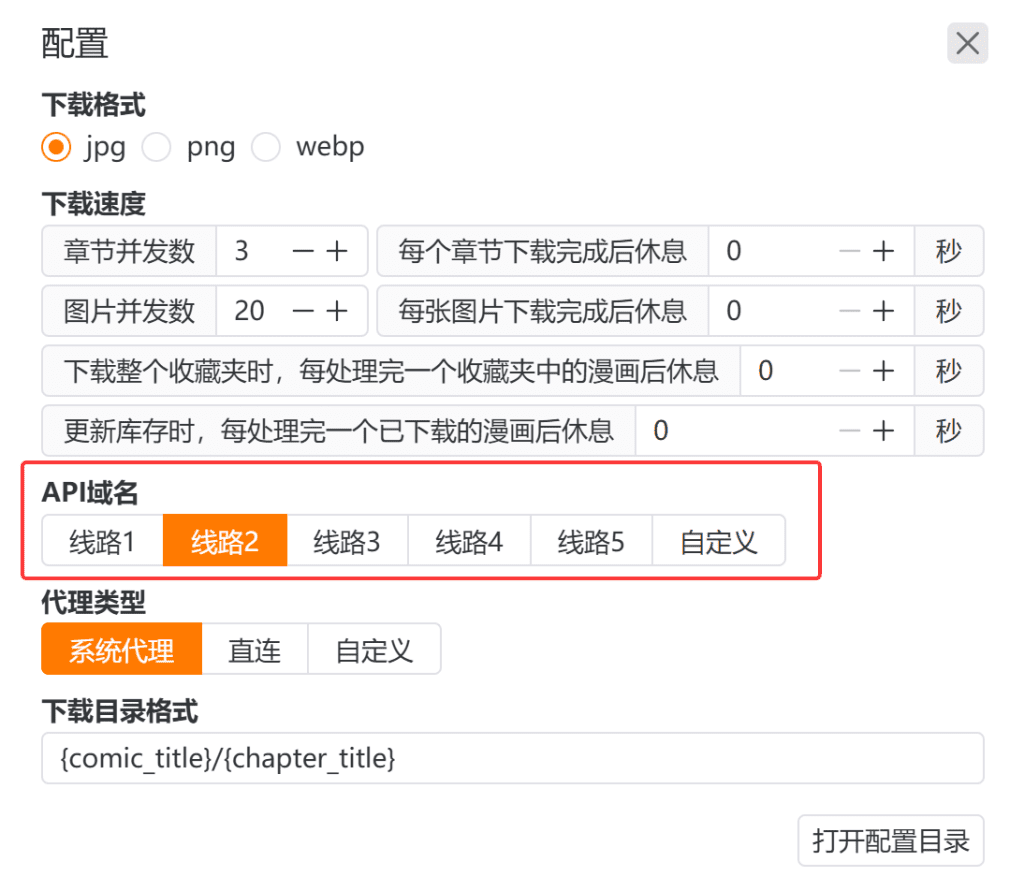Select the webp download format
This screenshot has height=891, width=1024.
click(265, 148)
